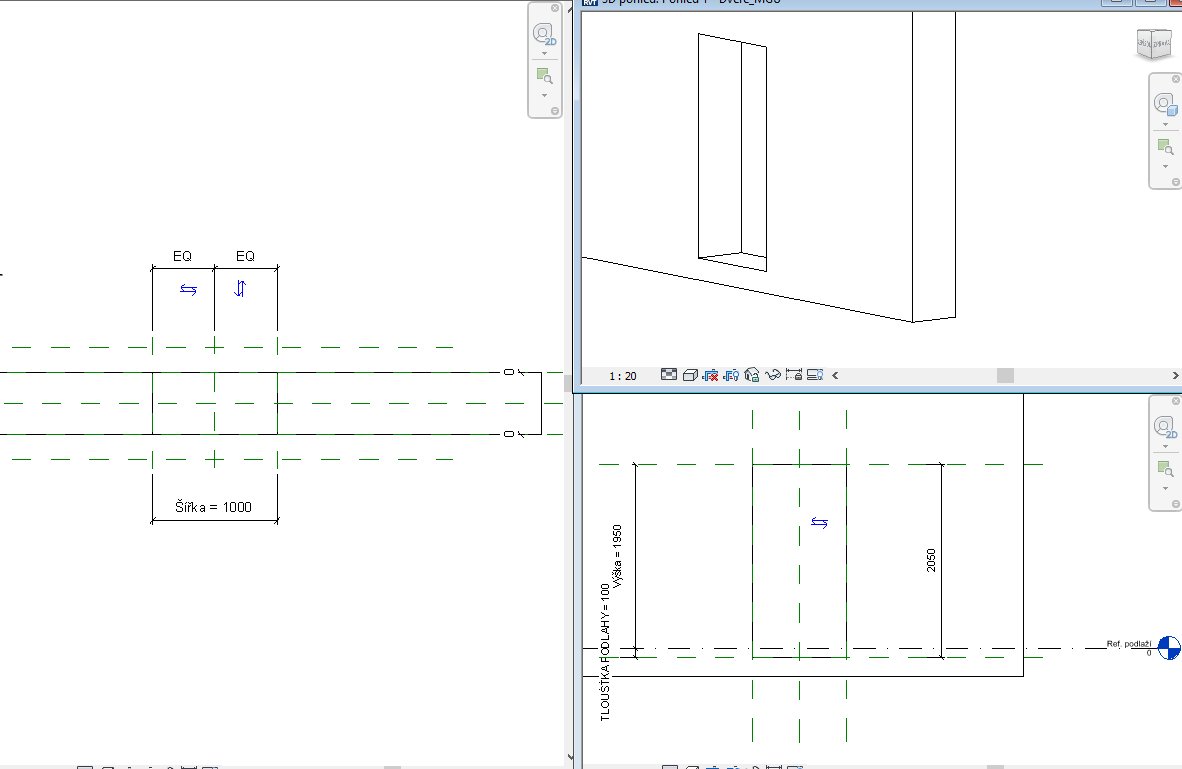Click plan view vertical scrollbar down arrow
The image size is (1182, 769).
(570, 757)
